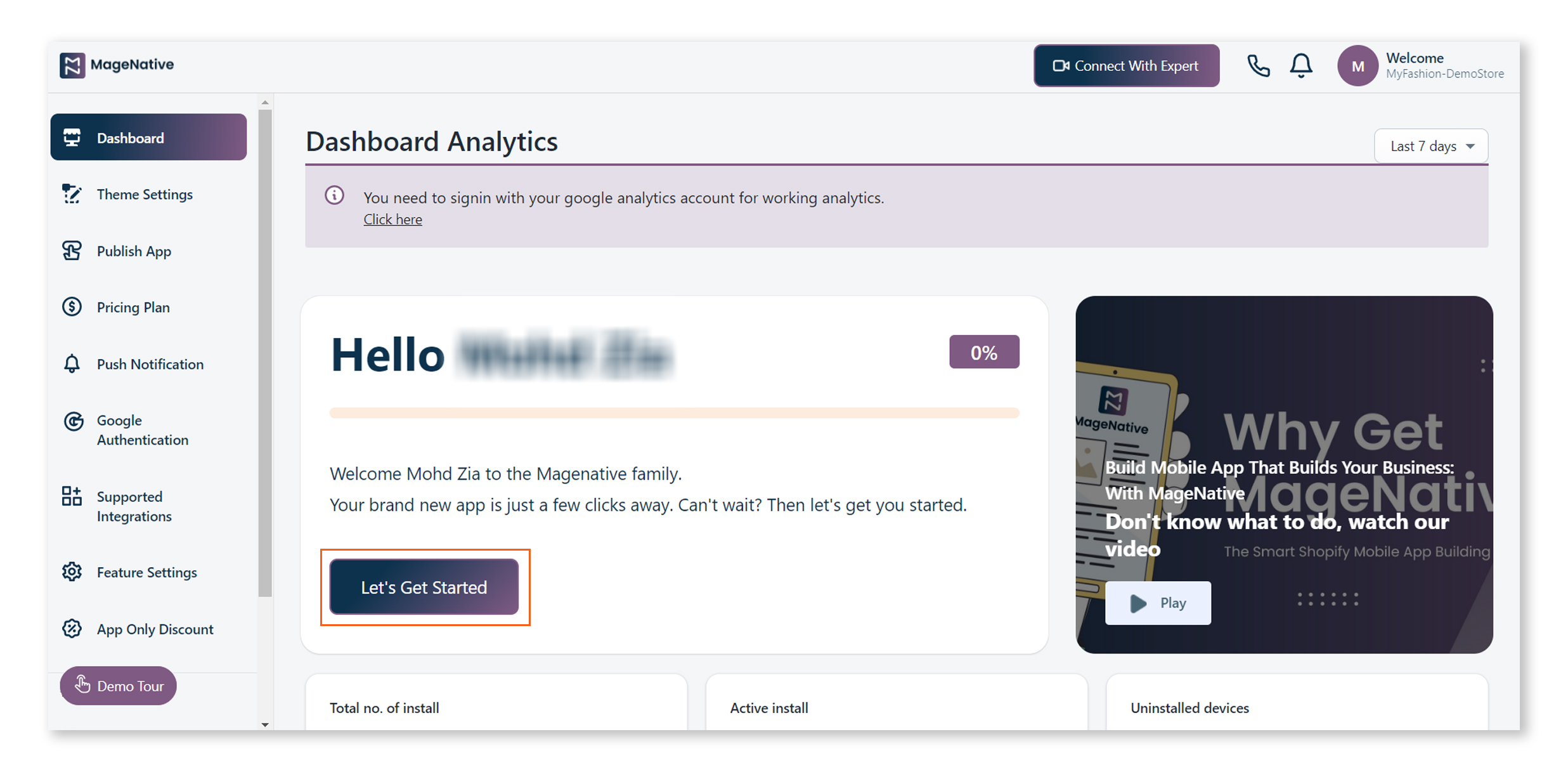Click the Theme Settings icon
1568x772 pixels.
coord(72,194)
